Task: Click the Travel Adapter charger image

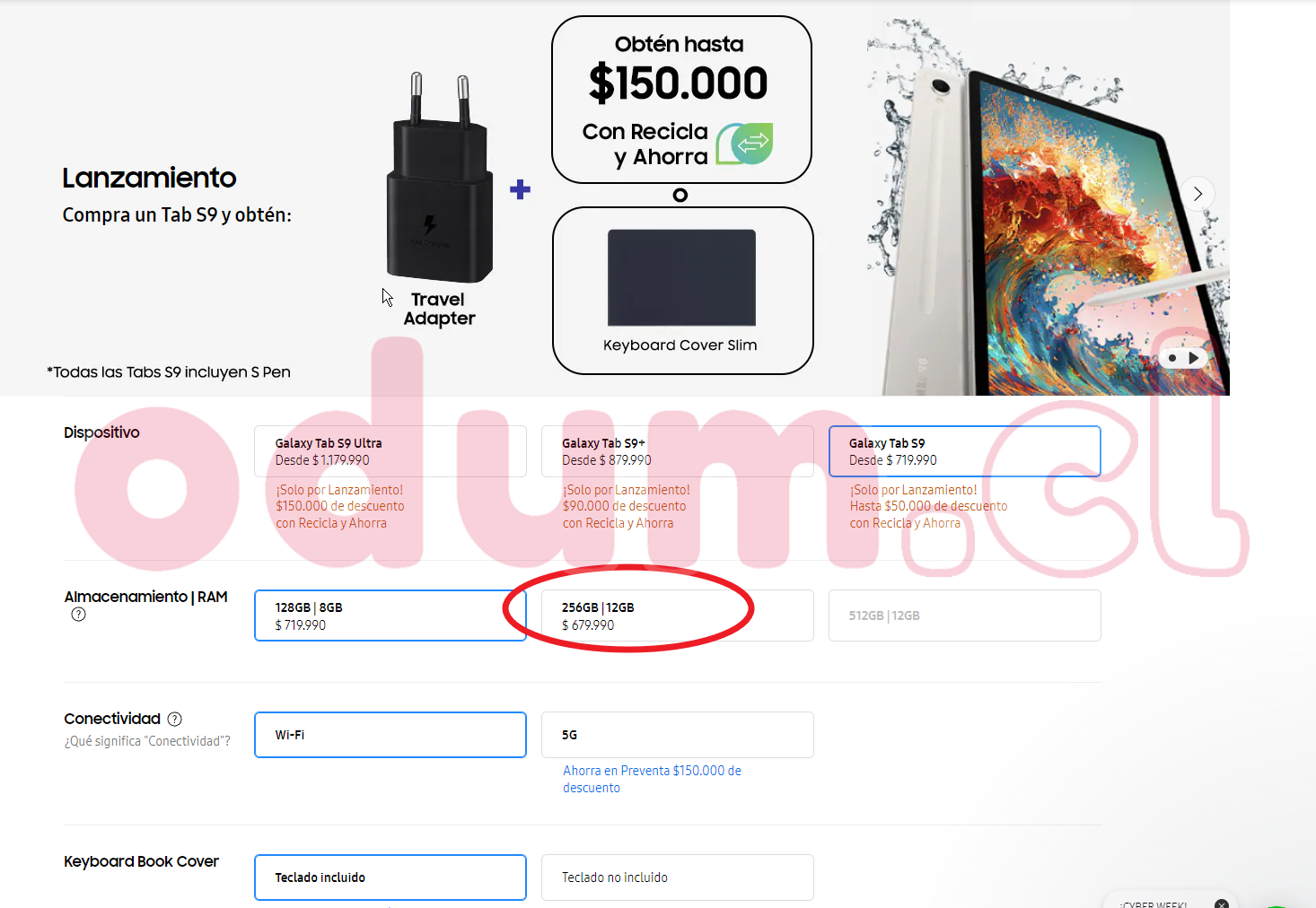Action: [440, 178]
